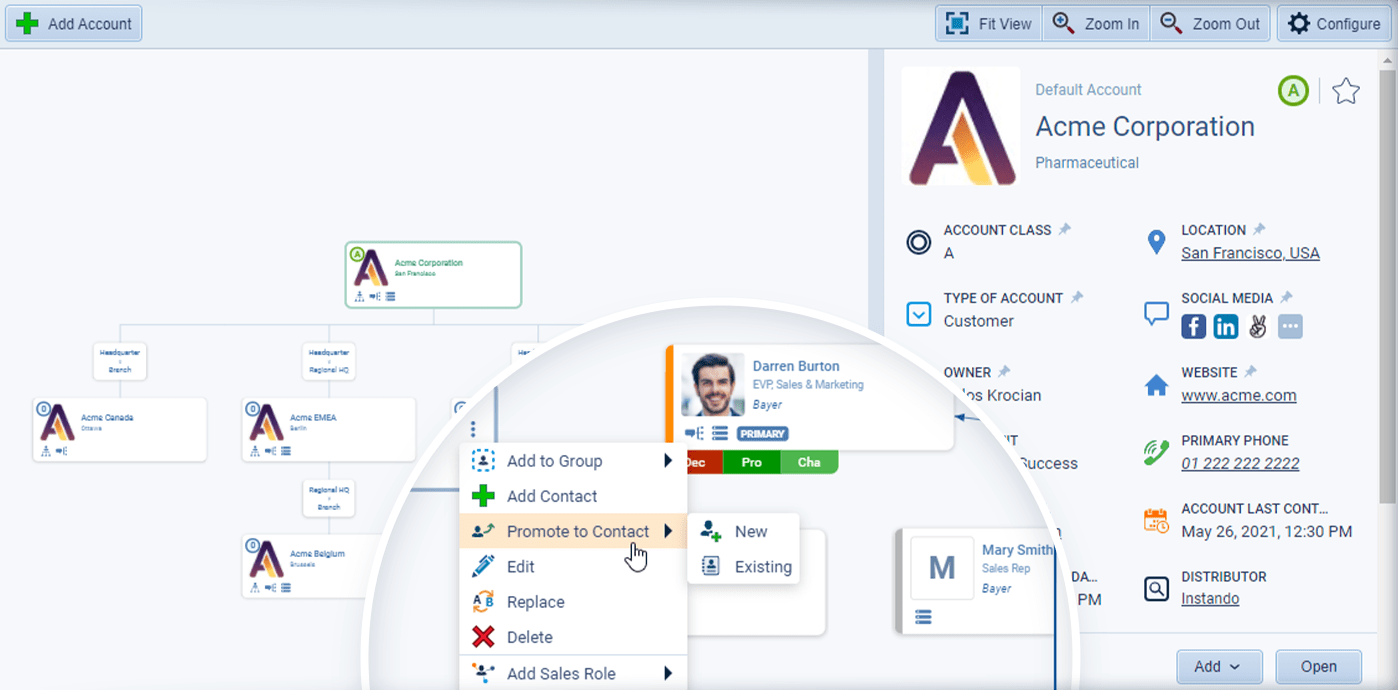Select the Acme Corporation org chart node

[x=432, y=274]
